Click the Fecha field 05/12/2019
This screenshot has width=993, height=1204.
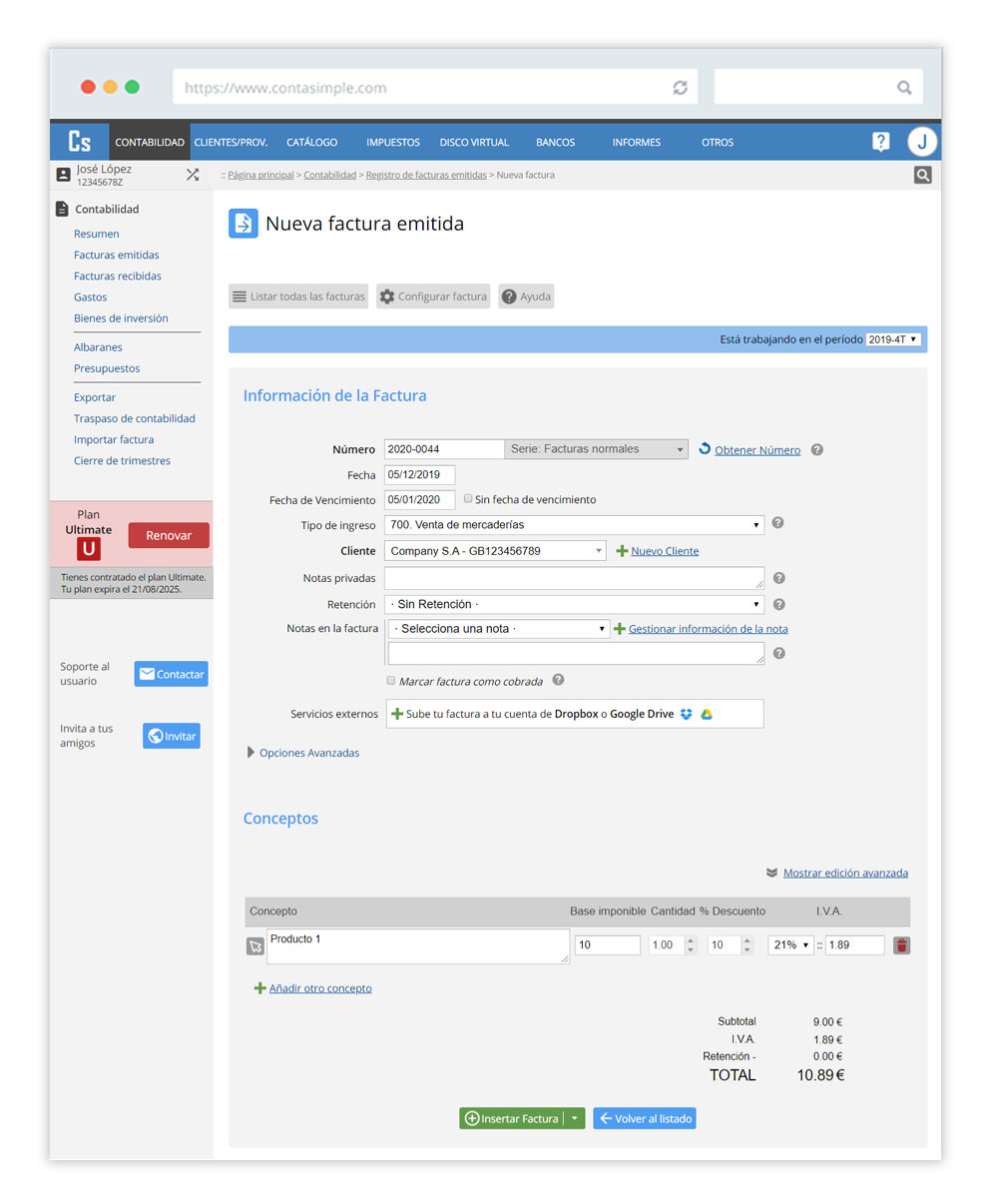tap(419, 475)
